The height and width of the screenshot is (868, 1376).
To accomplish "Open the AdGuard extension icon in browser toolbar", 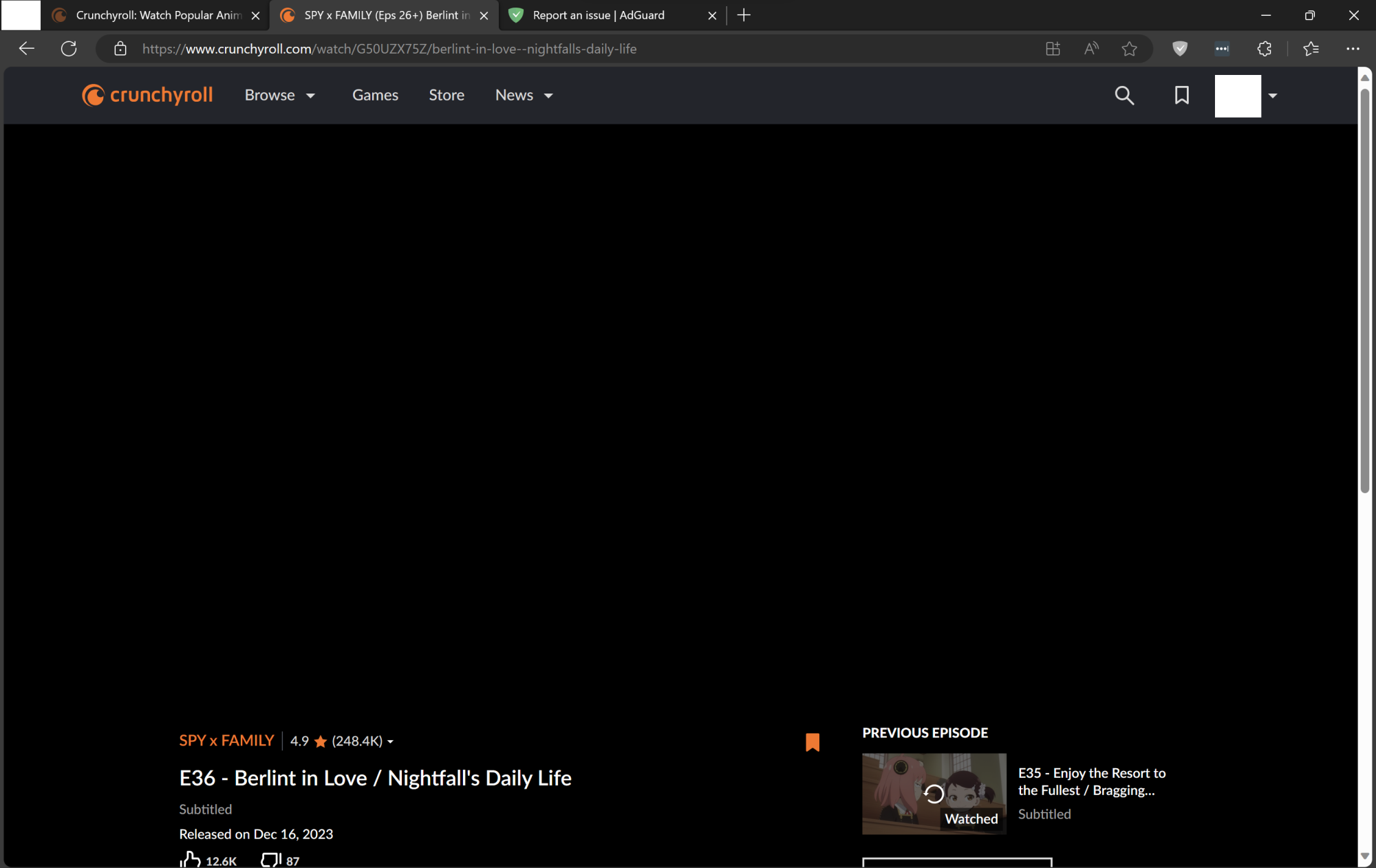I will 1180,48.
